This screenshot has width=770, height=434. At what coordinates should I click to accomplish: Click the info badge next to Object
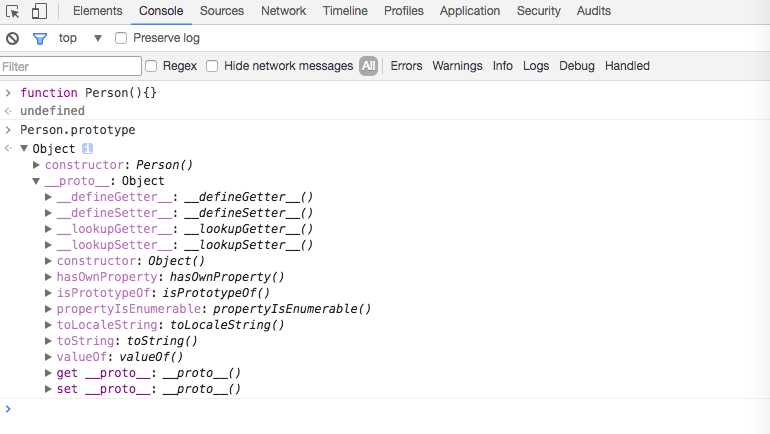tap(86, 148)
